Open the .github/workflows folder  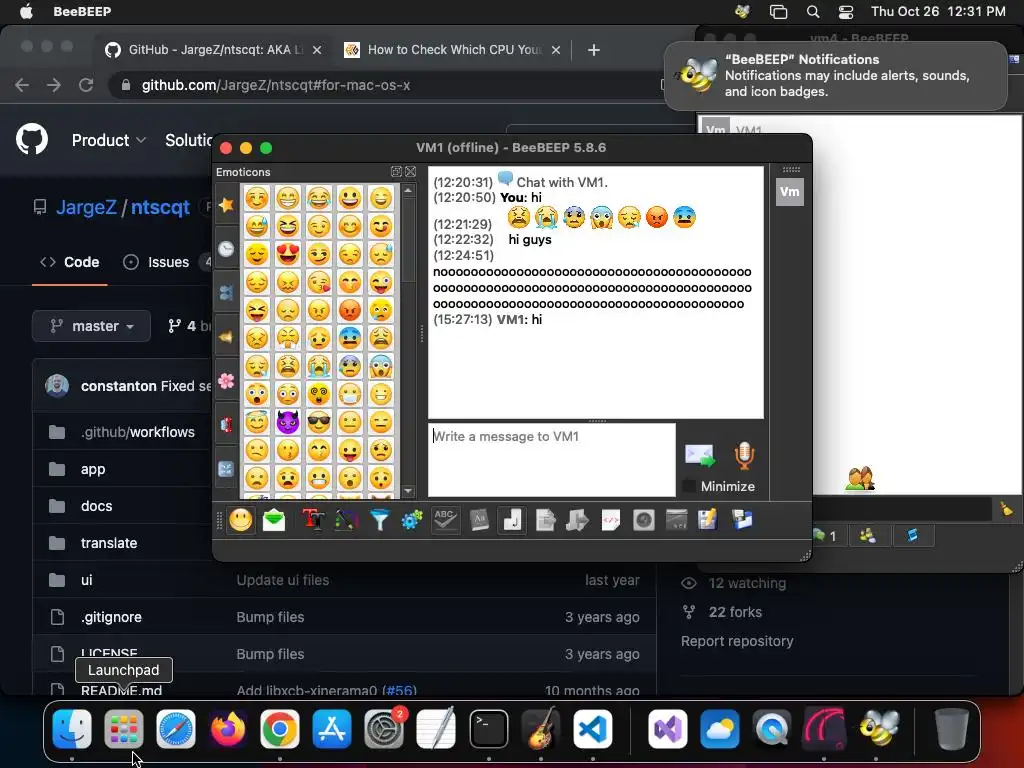pyautogui.click(x=138, y=432)
